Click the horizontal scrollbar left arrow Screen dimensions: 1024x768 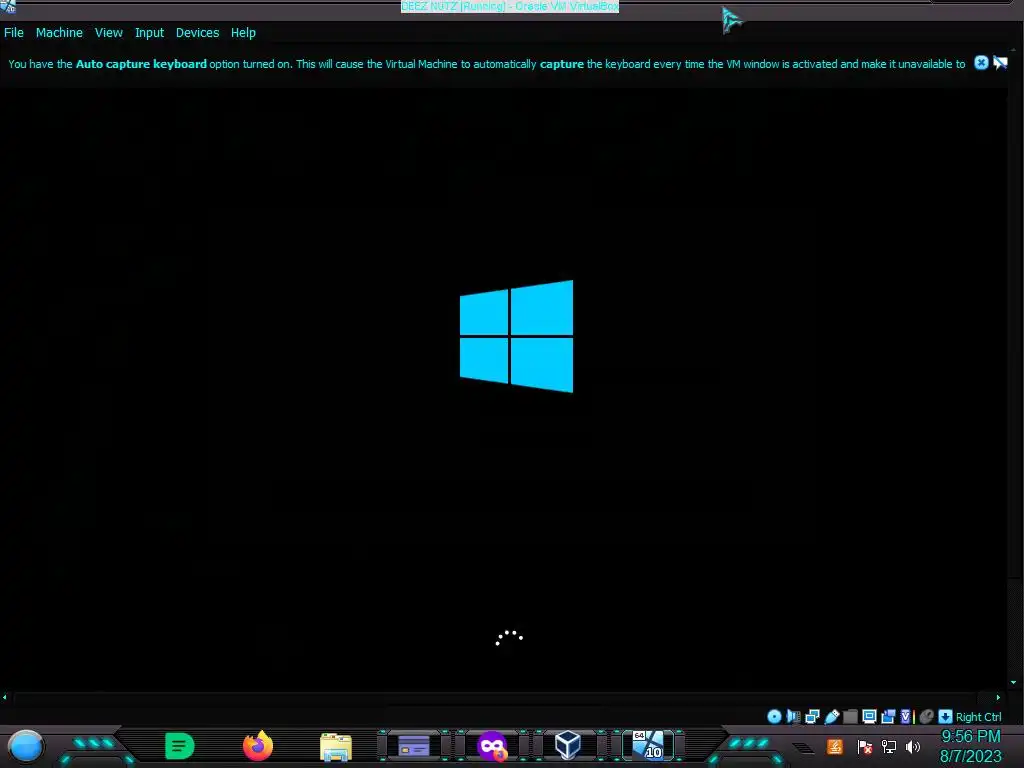5,697
